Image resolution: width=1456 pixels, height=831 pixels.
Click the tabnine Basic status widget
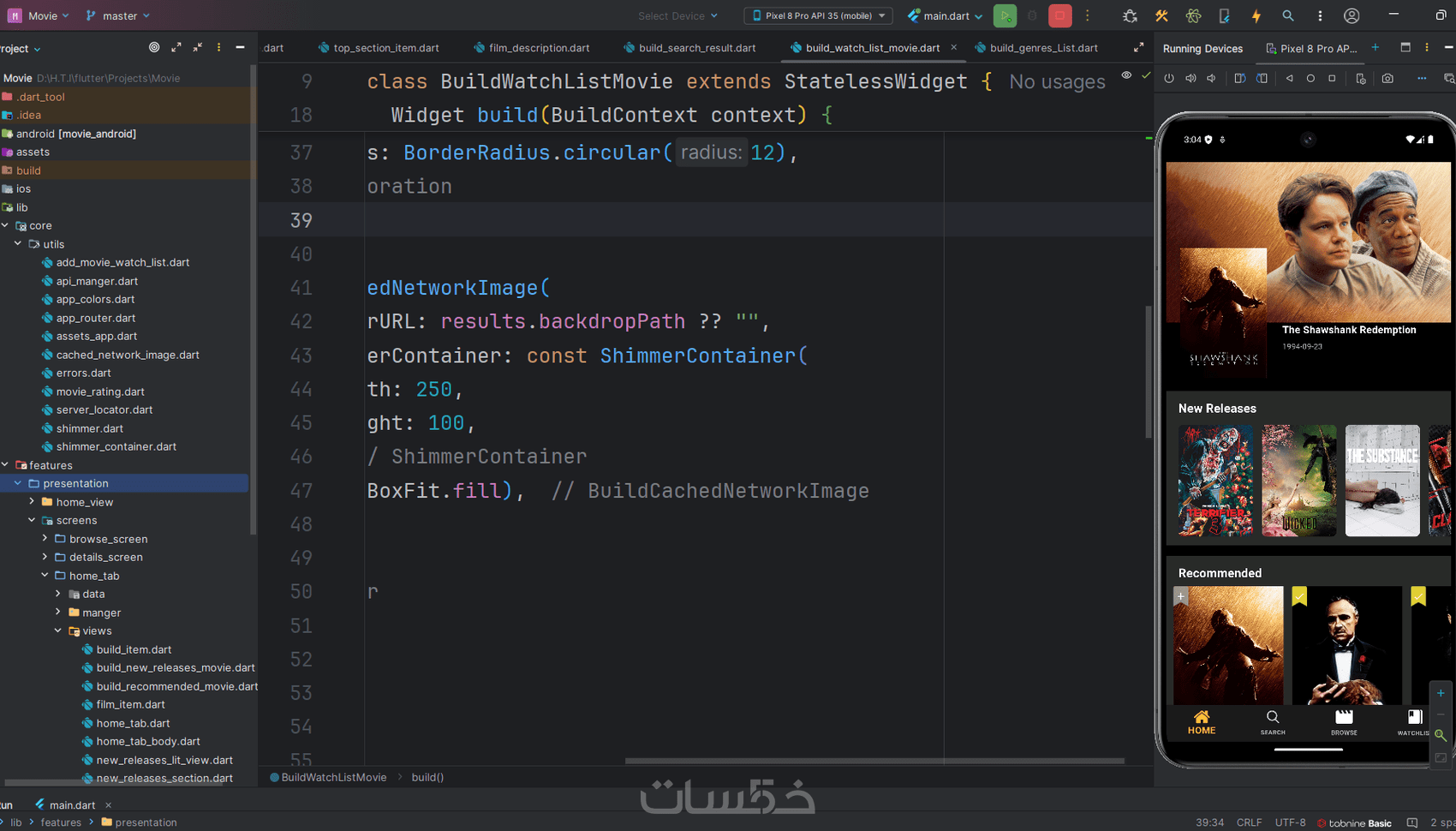point(1354,823)
